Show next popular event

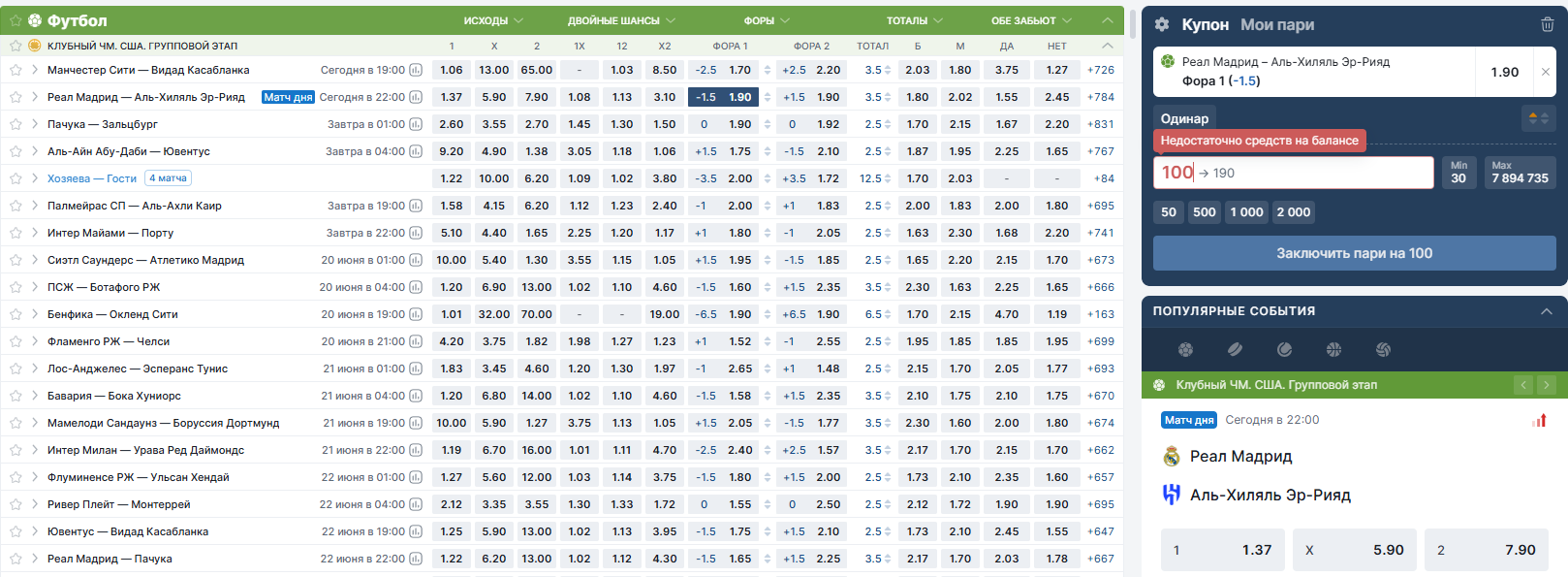1546,385
